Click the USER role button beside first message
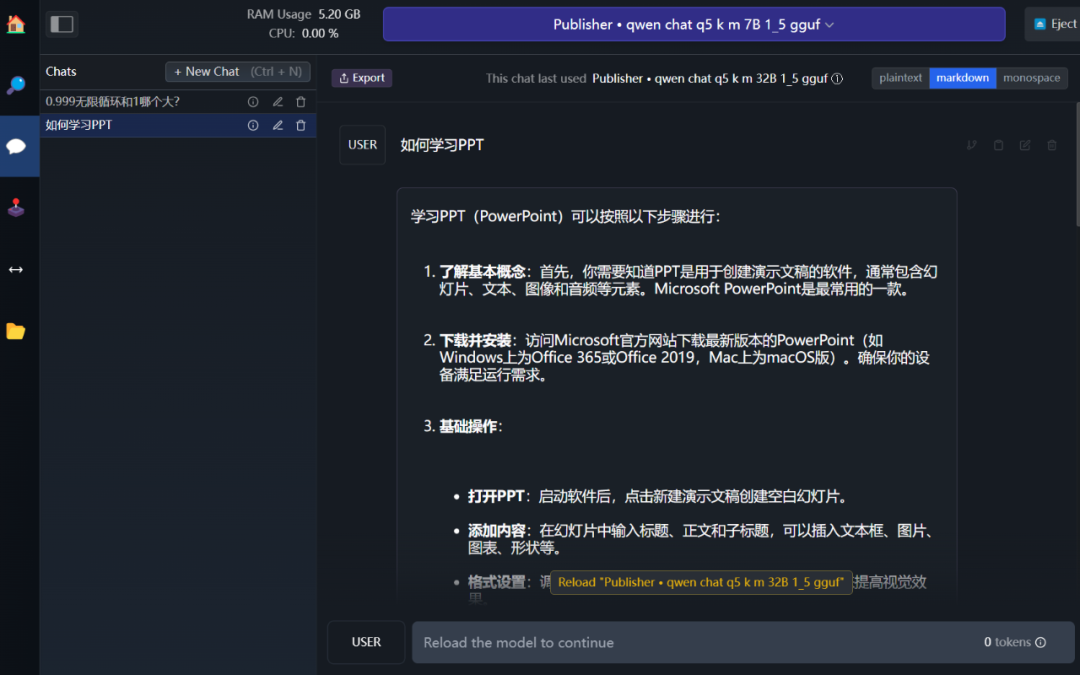Screen dimensions: 1080x675 [x=362, y=145]
